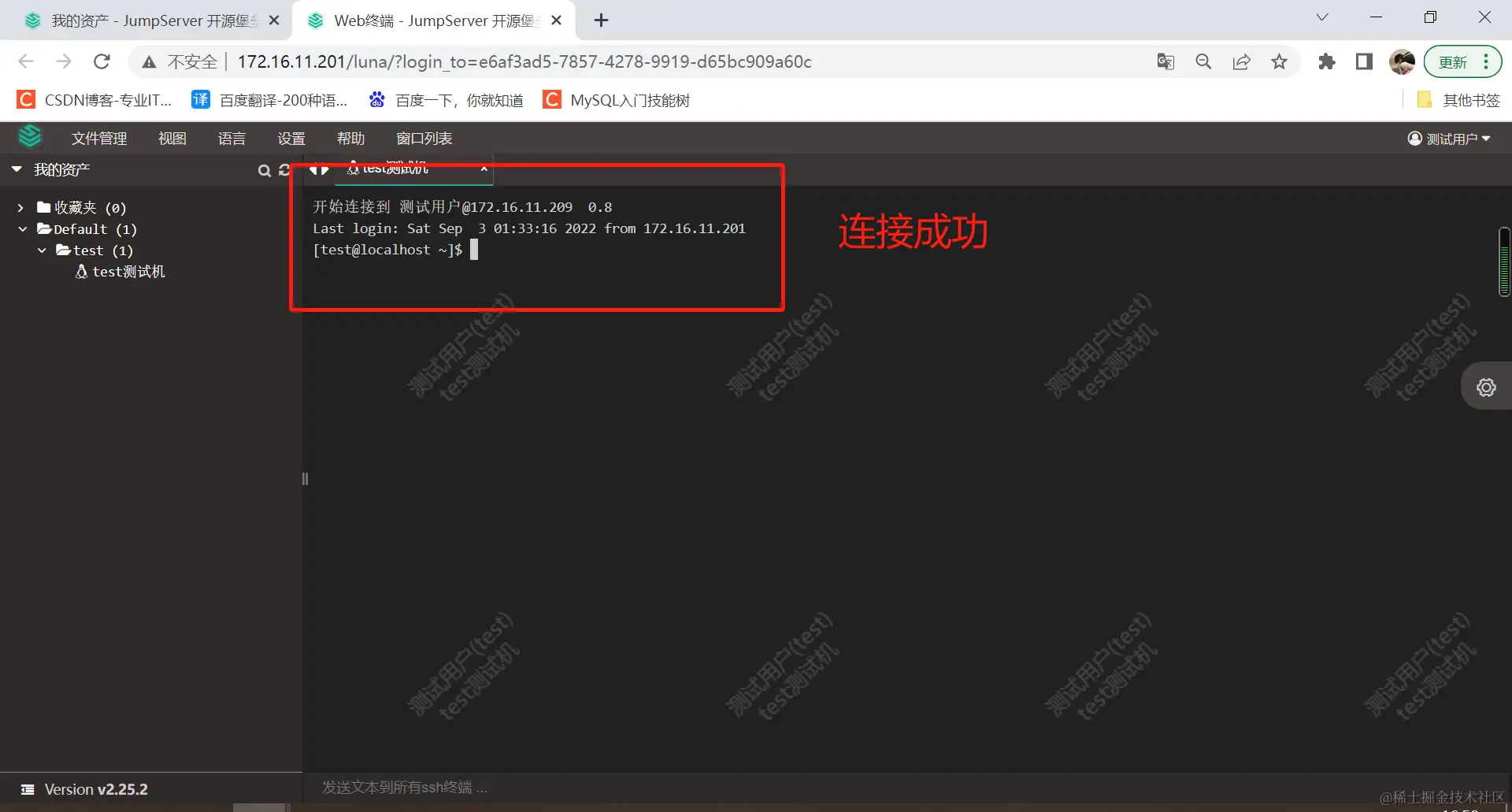The height and width of the screenshot is (812, 1512).
Task: Click the 更新 browser update button
Action: pos(1453,61)
